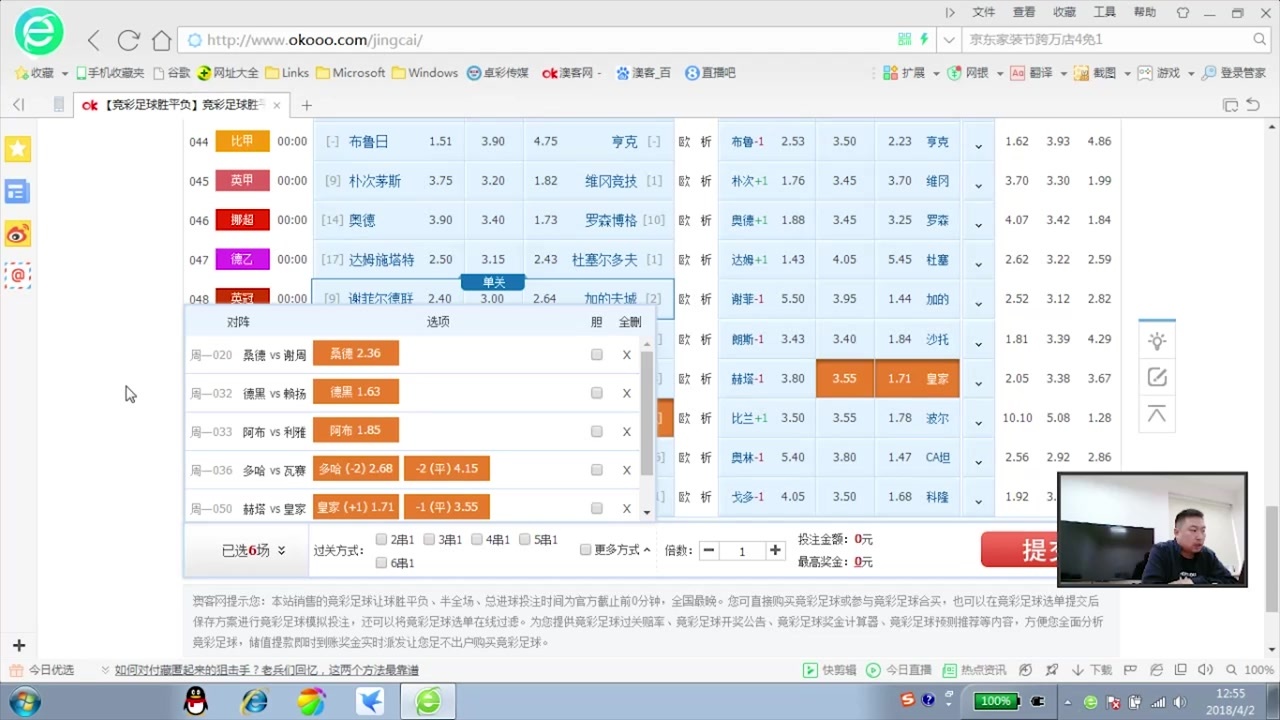The image size is (1280, 720).
Task: Open the QQ icon in the taskbar
Action: coord(196,702)
